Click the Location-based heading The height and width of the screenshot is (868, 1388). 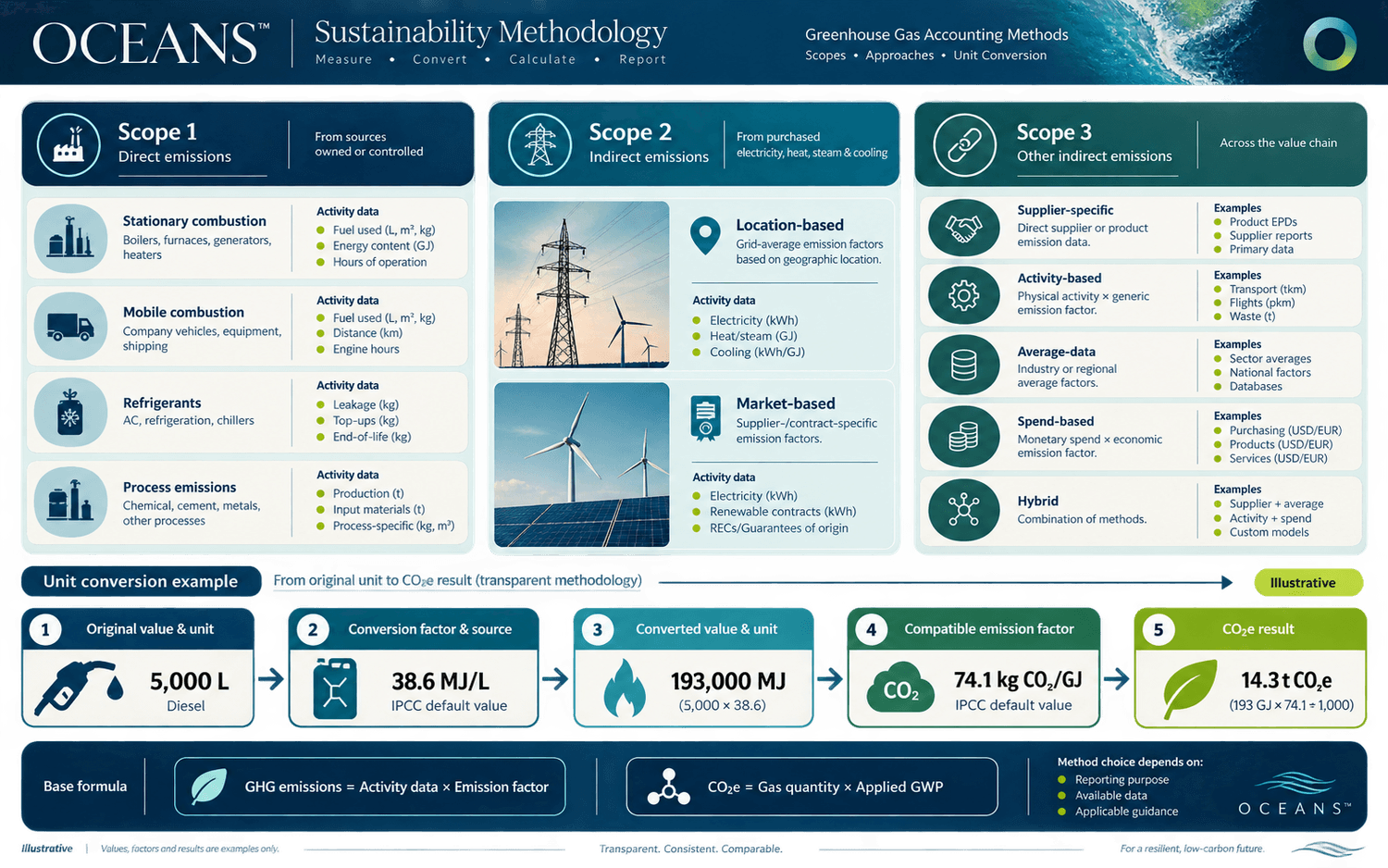(x=789, y=225)
